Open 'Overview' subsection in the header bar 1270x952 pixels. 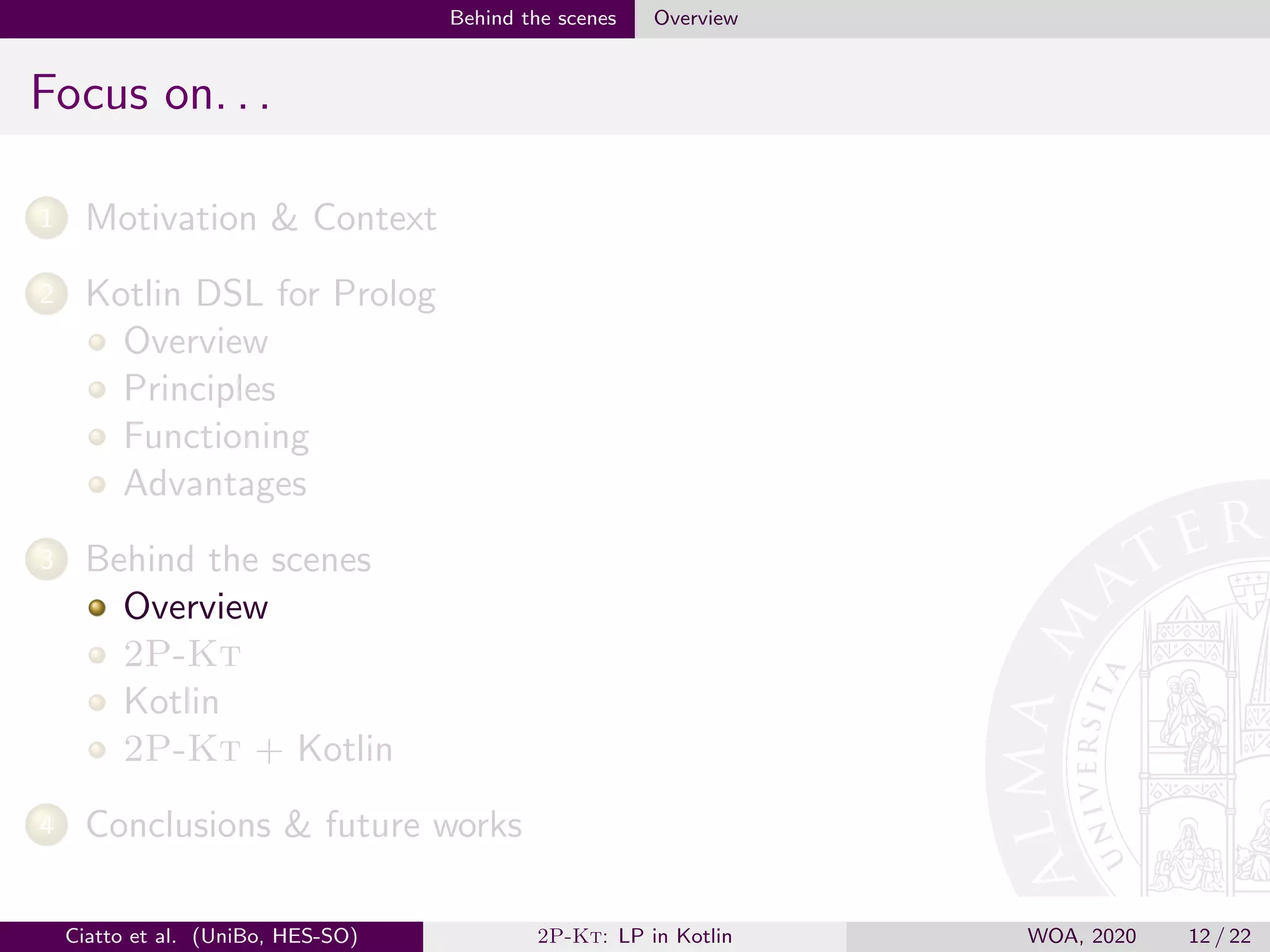(x=696, y=18)
